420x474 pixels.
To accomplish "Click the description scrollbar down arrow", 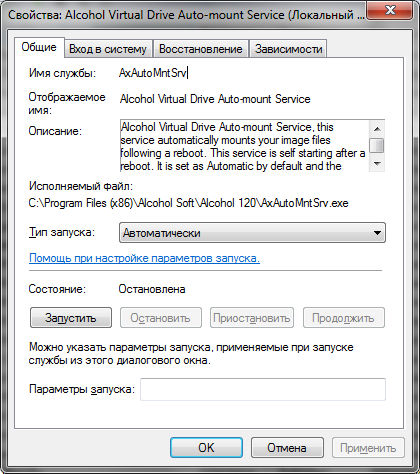I will click(x=377, y=163).
